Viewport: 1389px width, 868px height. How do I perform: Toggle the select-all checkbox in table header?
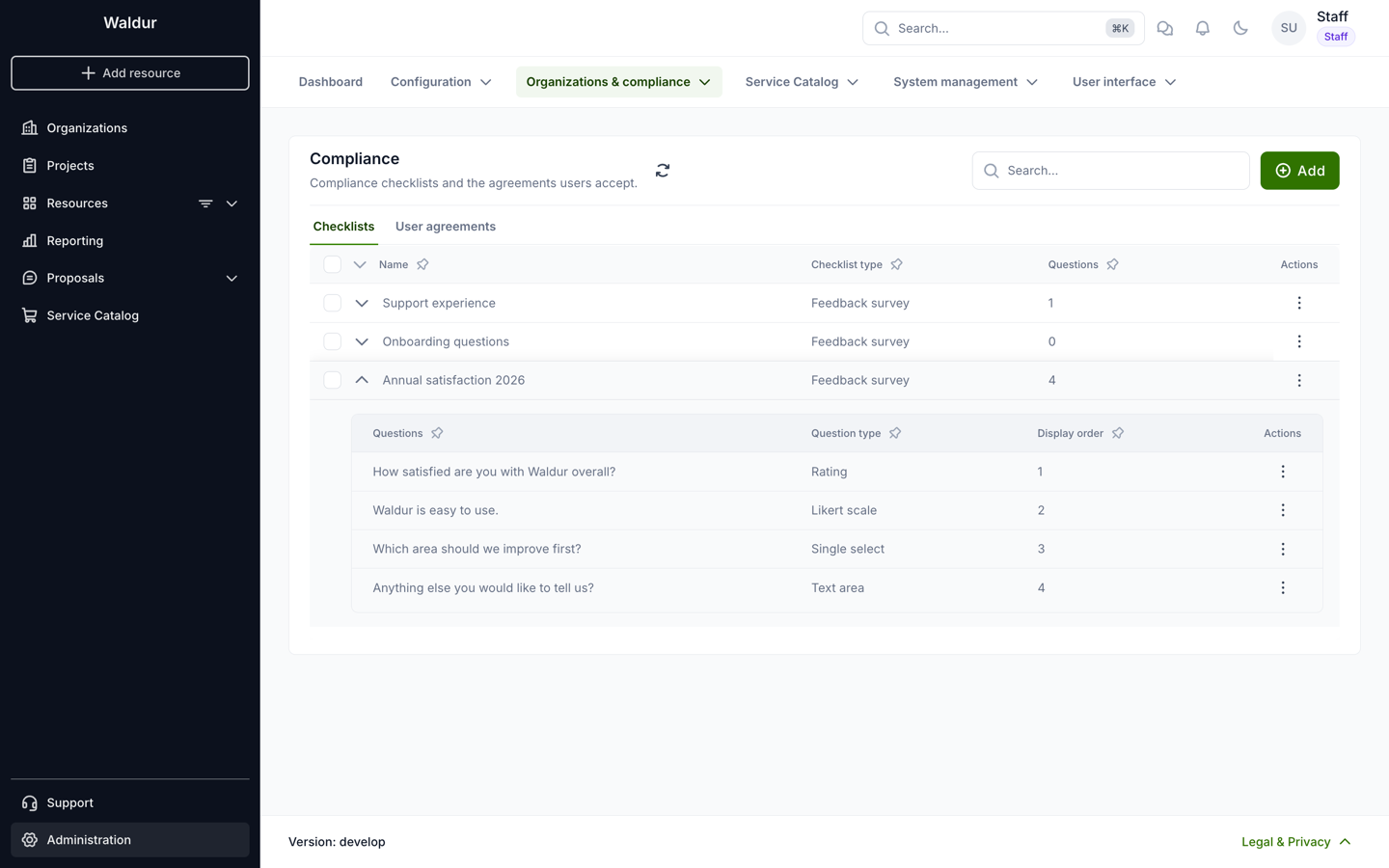coord(332,264)
